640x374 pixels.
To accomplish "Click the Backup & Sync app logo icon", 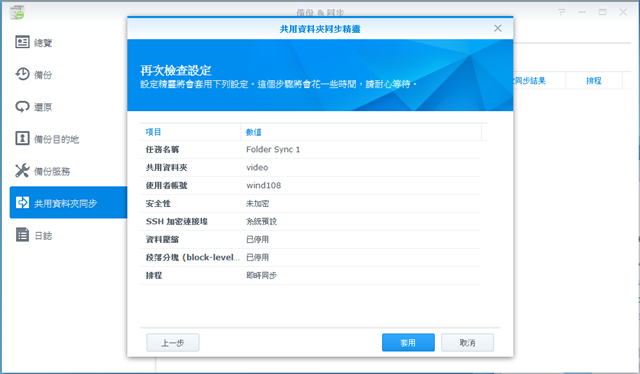I will [x=17, y=13].
